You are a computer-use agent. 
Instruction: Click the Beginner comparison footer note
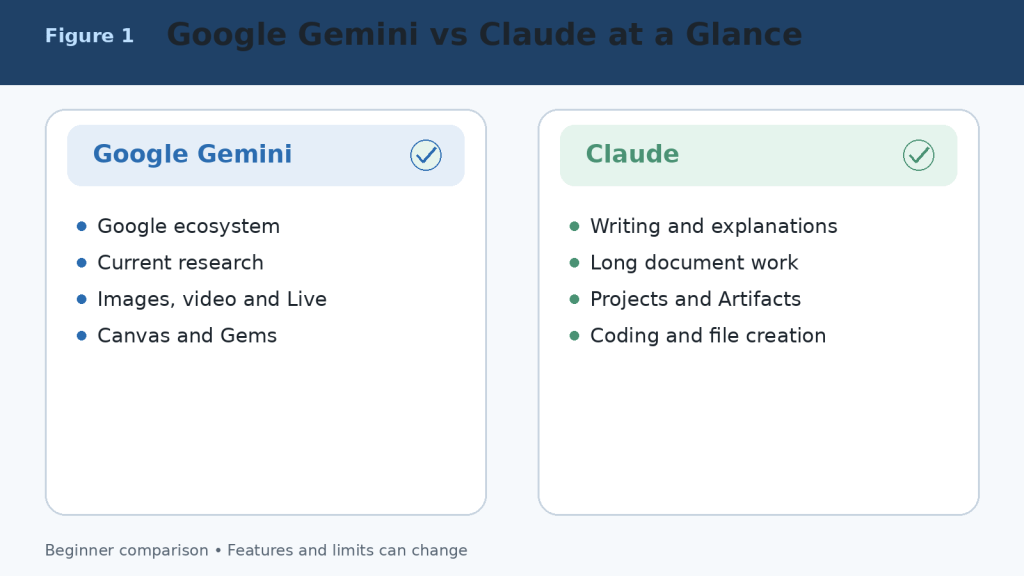[x=256, y=551]
